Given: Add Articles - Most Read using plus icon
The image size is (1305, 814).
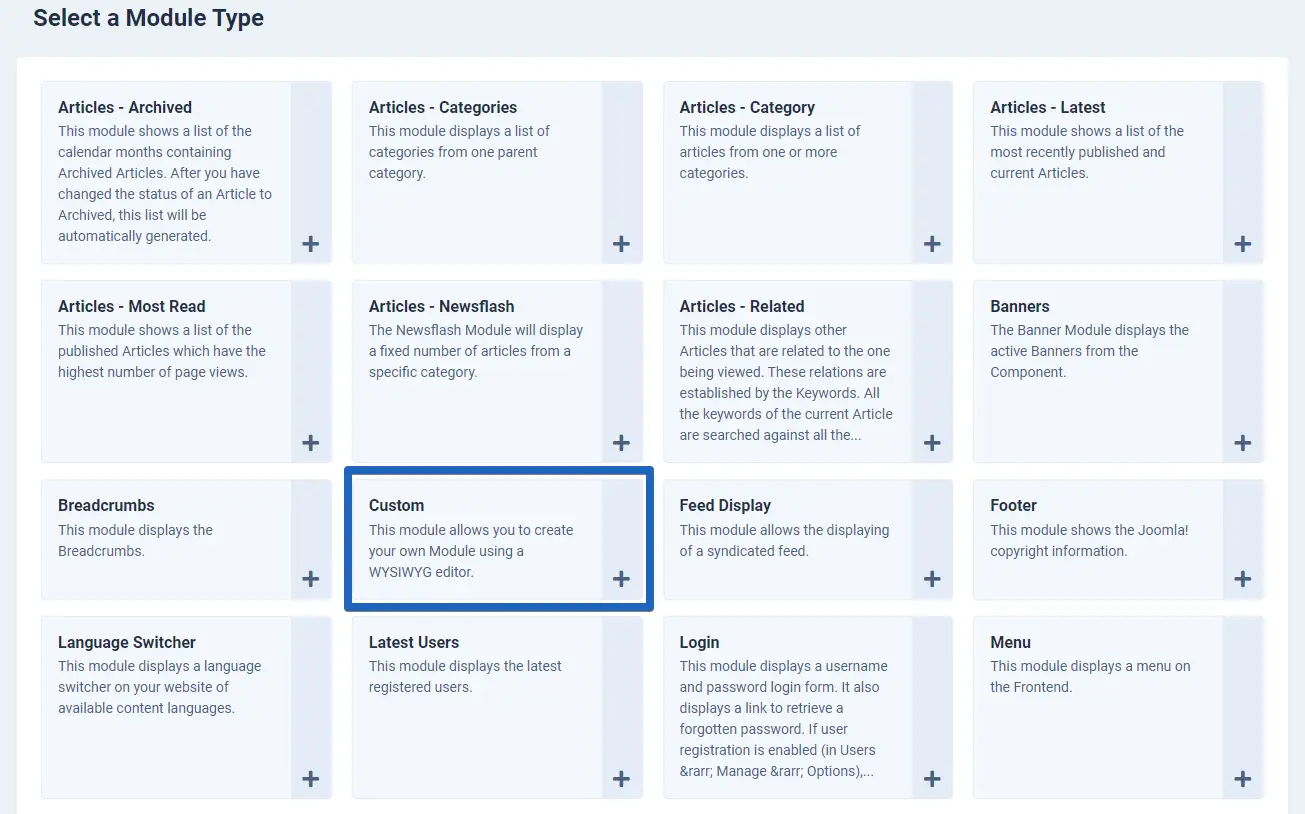Looking at the screenshot, I should 311,443.
